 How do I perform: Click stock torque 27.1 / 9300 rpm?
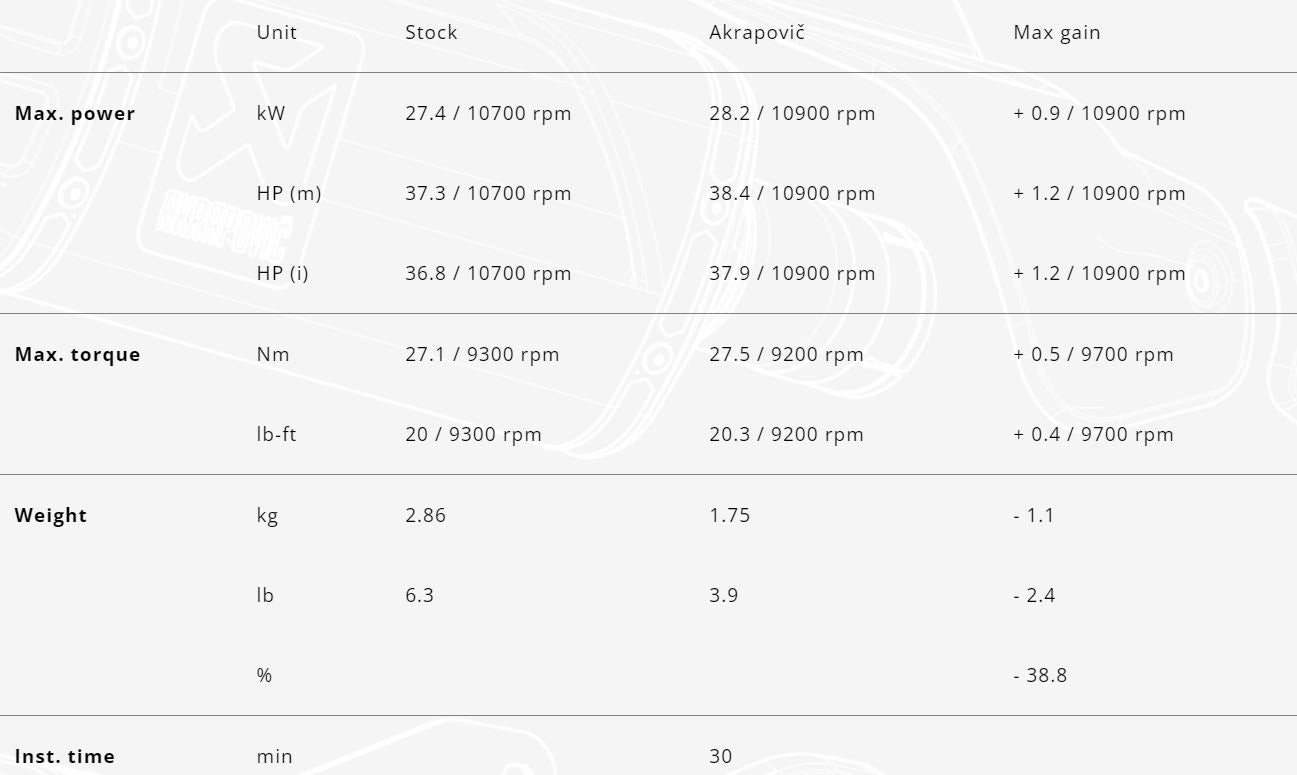pyautogui.click(x=482, y=355)
